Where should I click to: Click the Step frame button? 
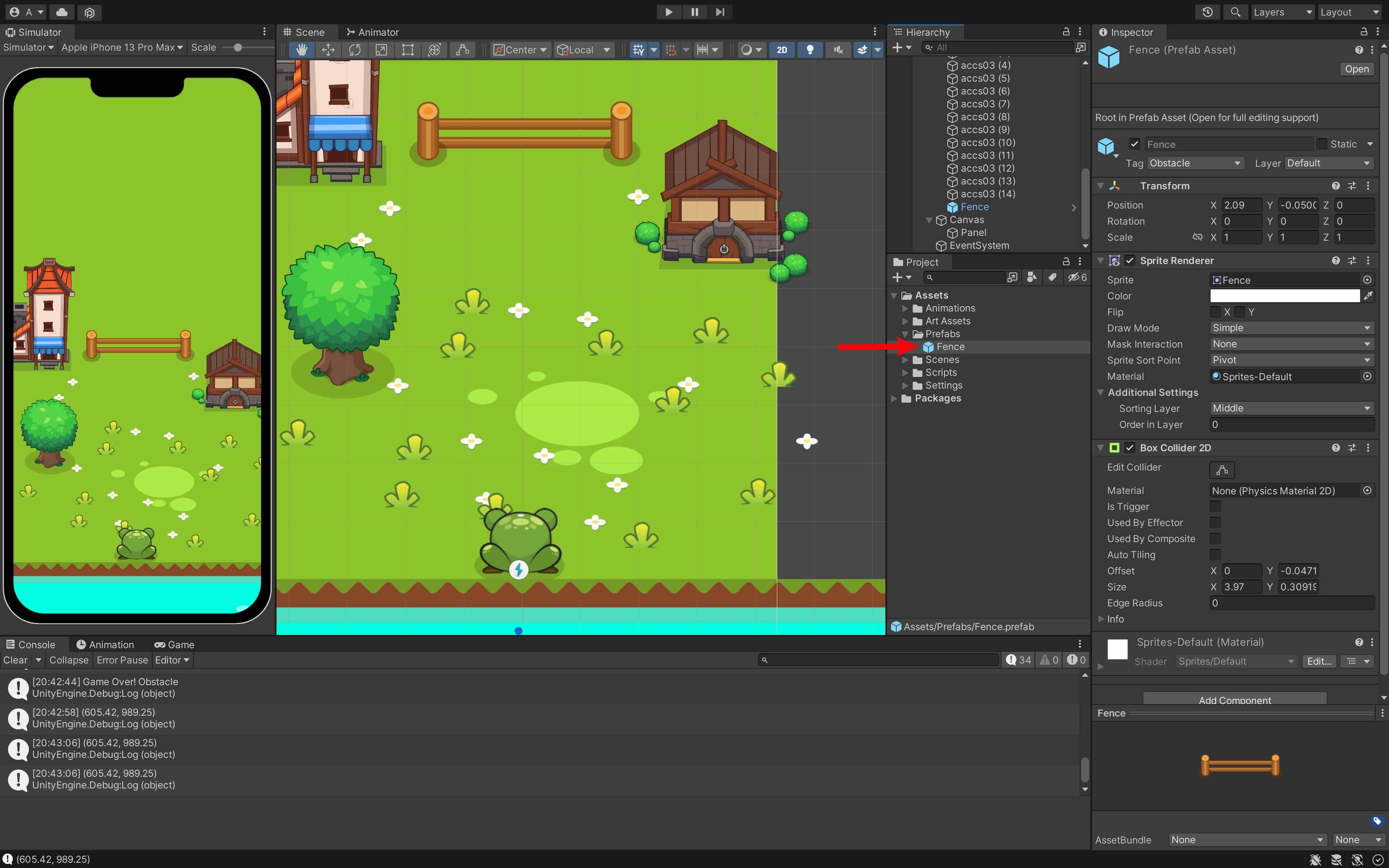[720, 12]
